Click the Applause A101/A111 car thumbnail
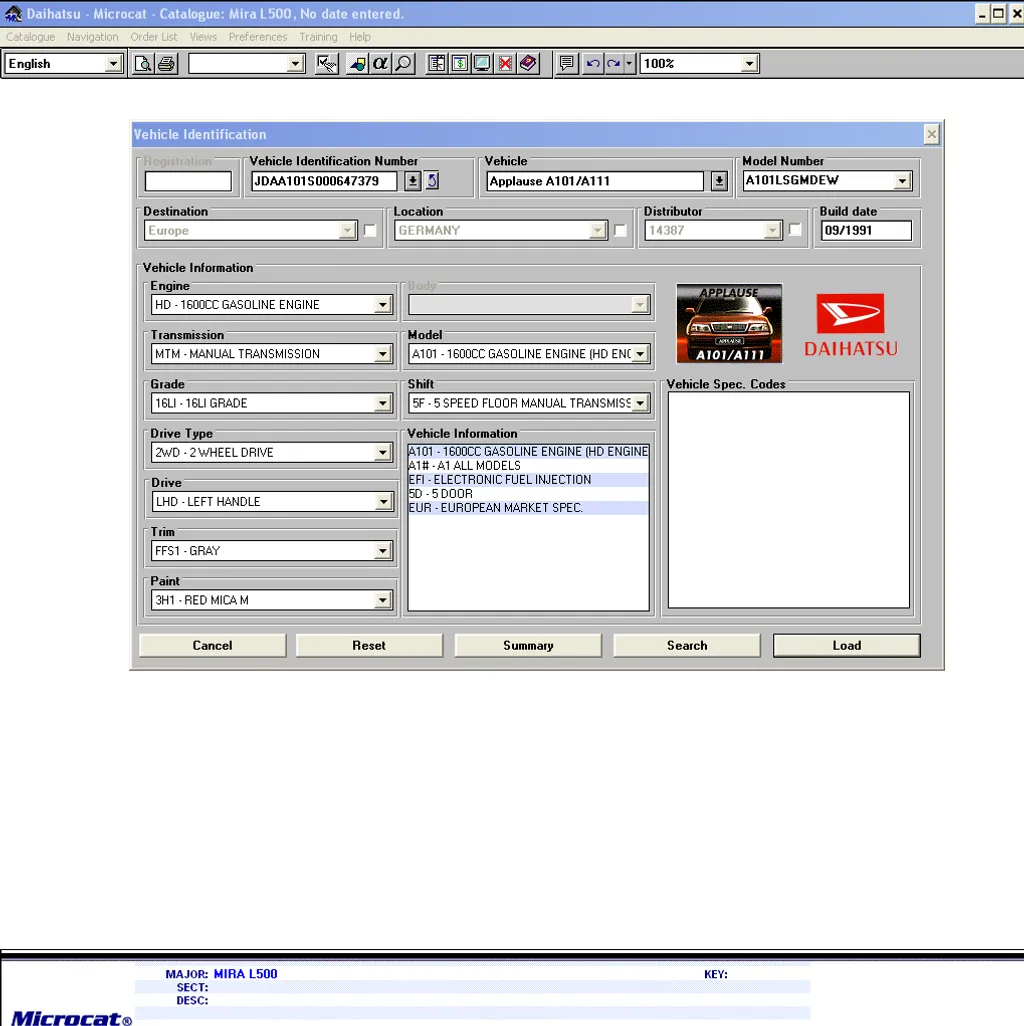The height and width of the screenshot is (1026, 1024). [x=729, y=323]
